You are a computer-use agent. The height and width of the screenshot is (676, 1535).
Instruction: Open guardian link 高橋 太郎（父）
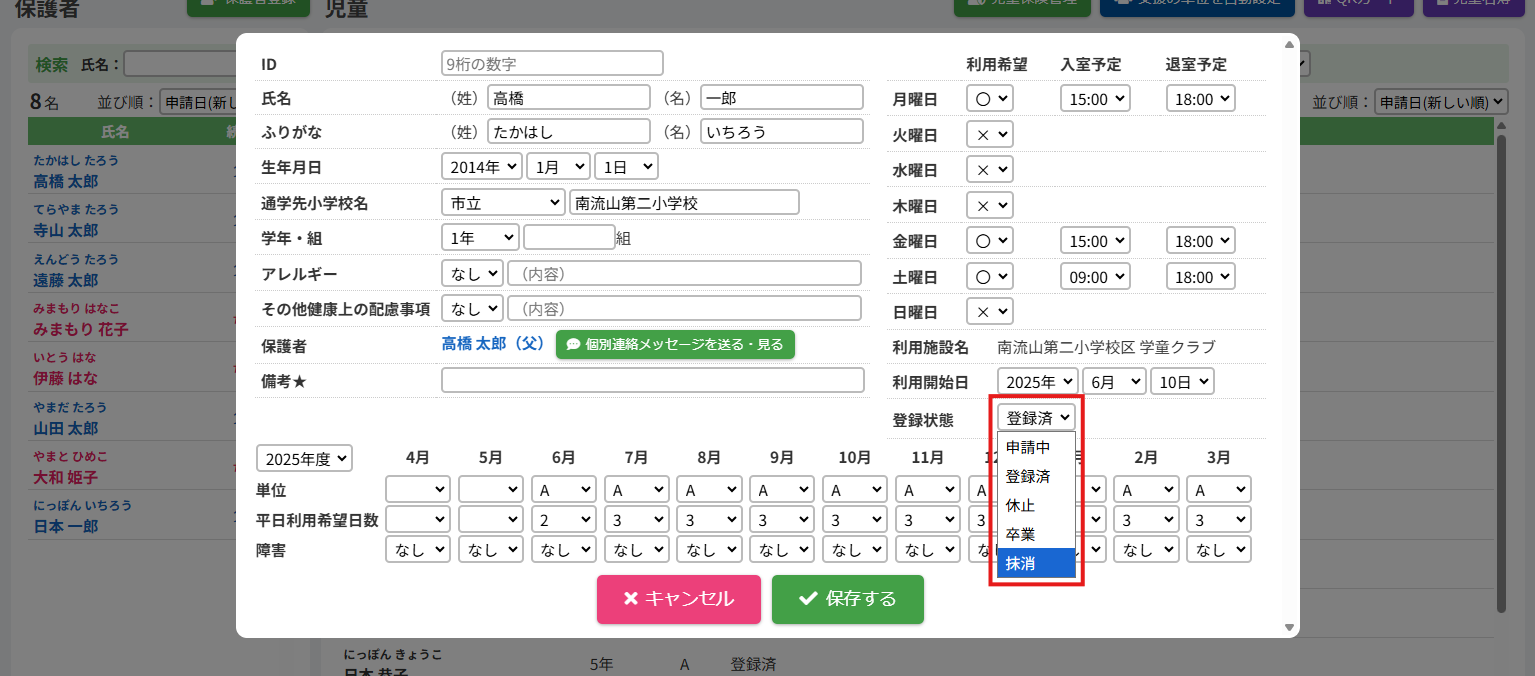click(492, 343)
